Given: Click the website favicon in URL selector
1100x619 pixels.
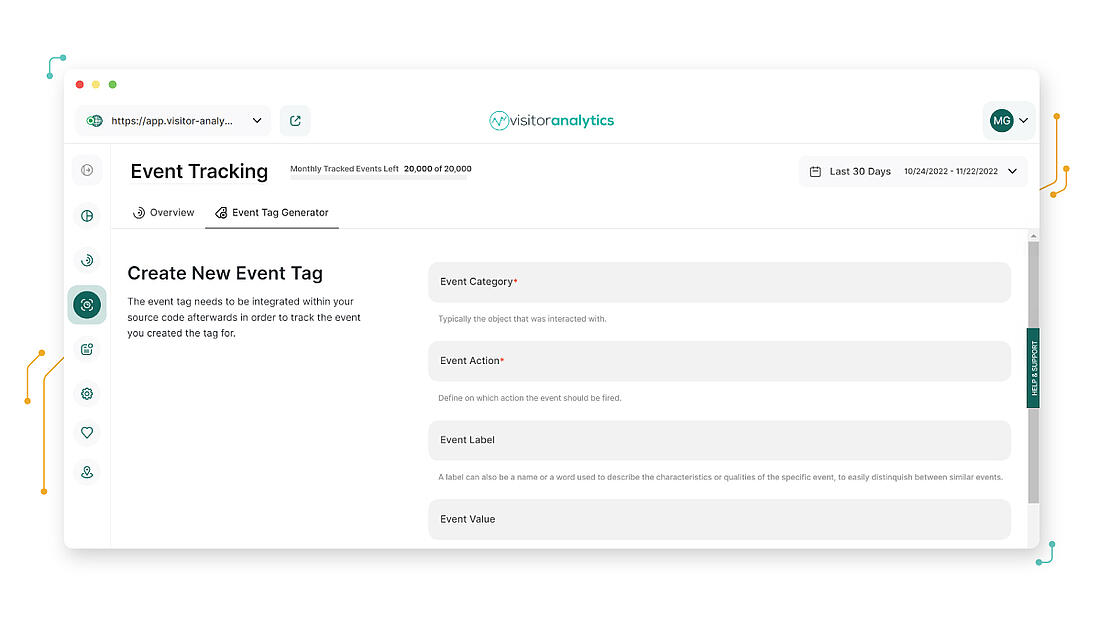Looking at the screenshot, I should coord(94,121).
